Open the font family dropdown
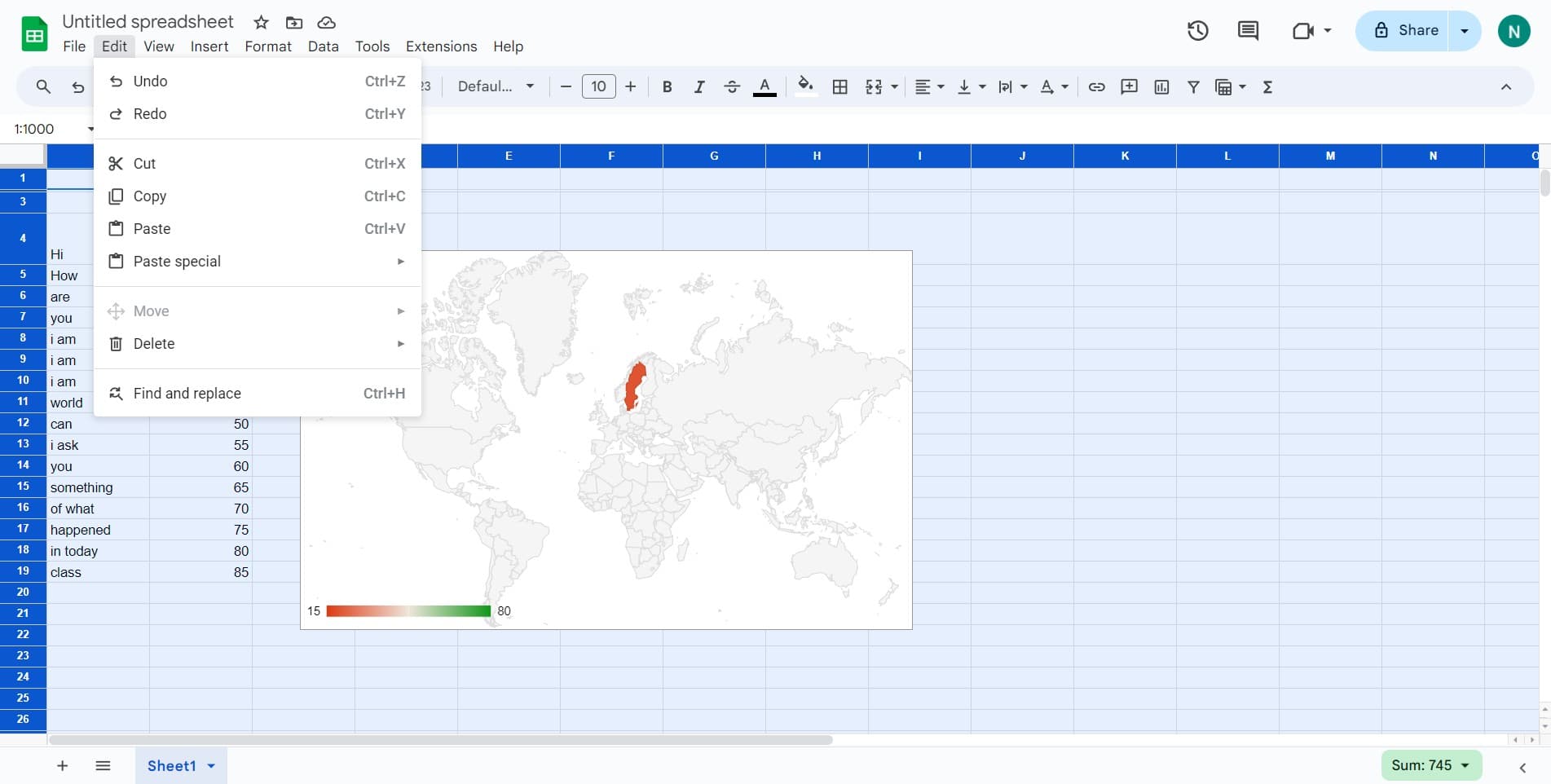 [496, 87]
